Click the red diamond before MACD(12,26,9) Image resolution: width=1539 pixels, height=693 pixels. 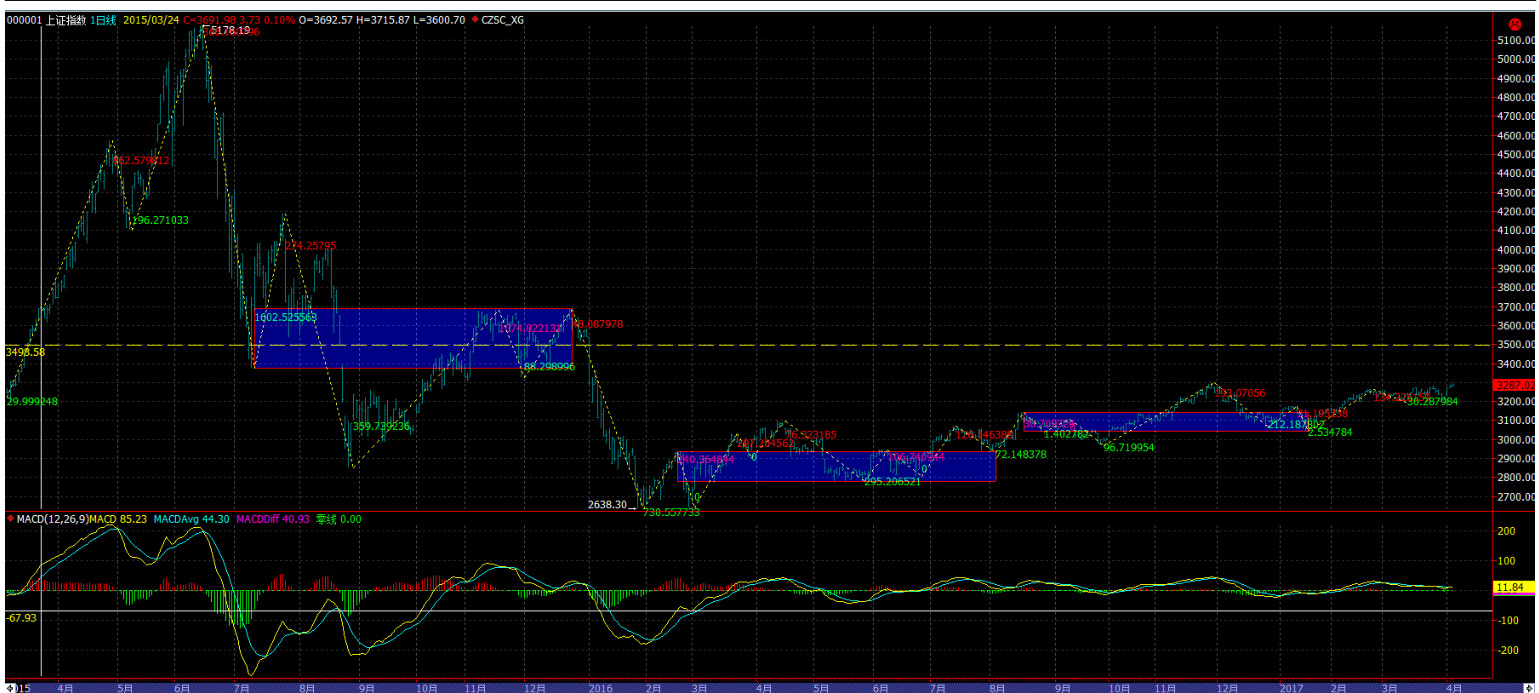pos(10,519)
